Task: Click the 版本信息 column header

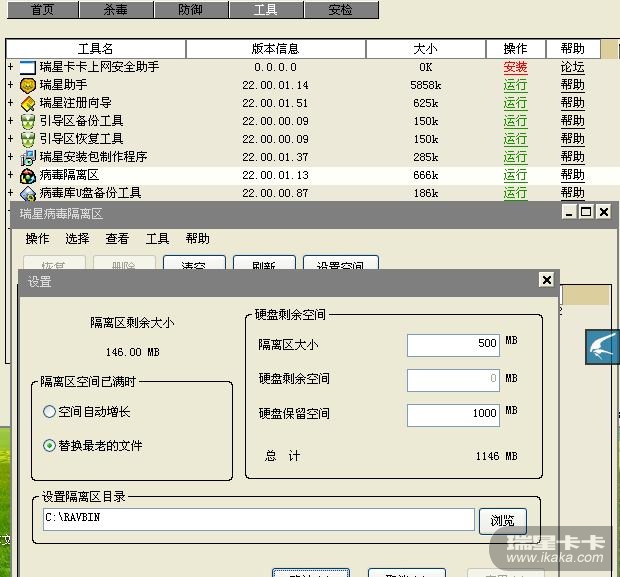Action: [276, 49]
